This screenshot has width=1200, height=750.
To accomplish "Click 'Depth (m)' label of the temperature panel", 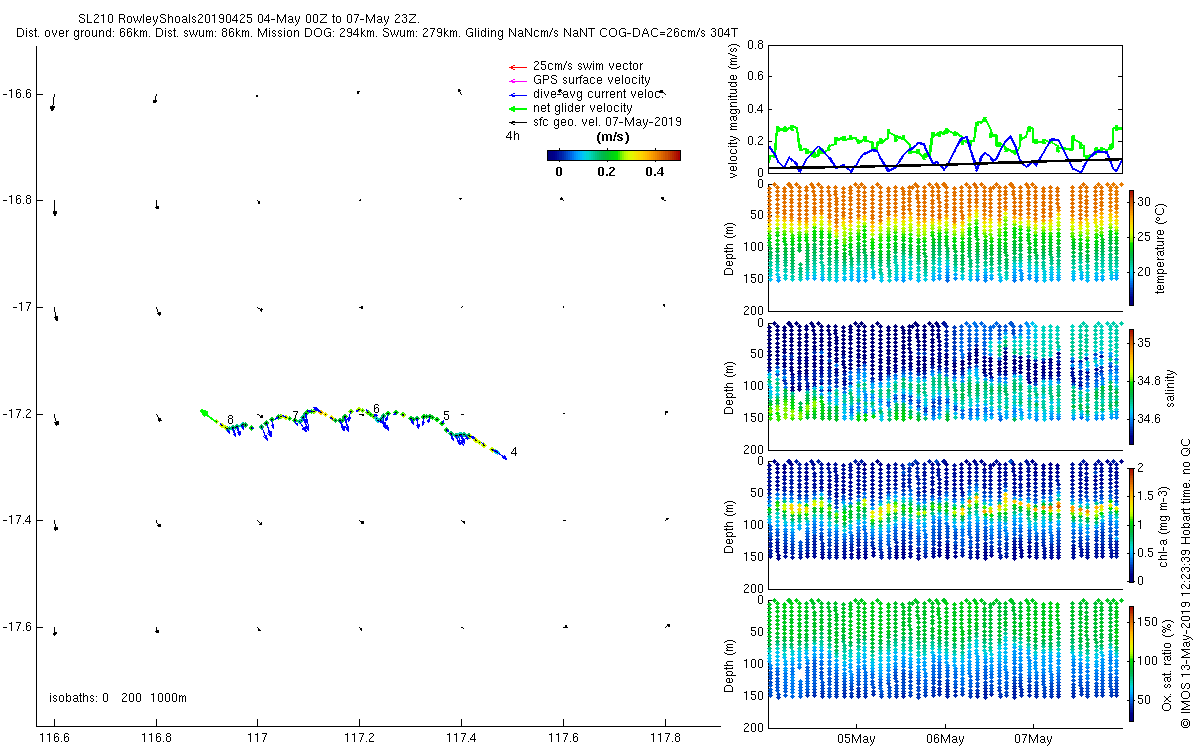I will point(731,247).
